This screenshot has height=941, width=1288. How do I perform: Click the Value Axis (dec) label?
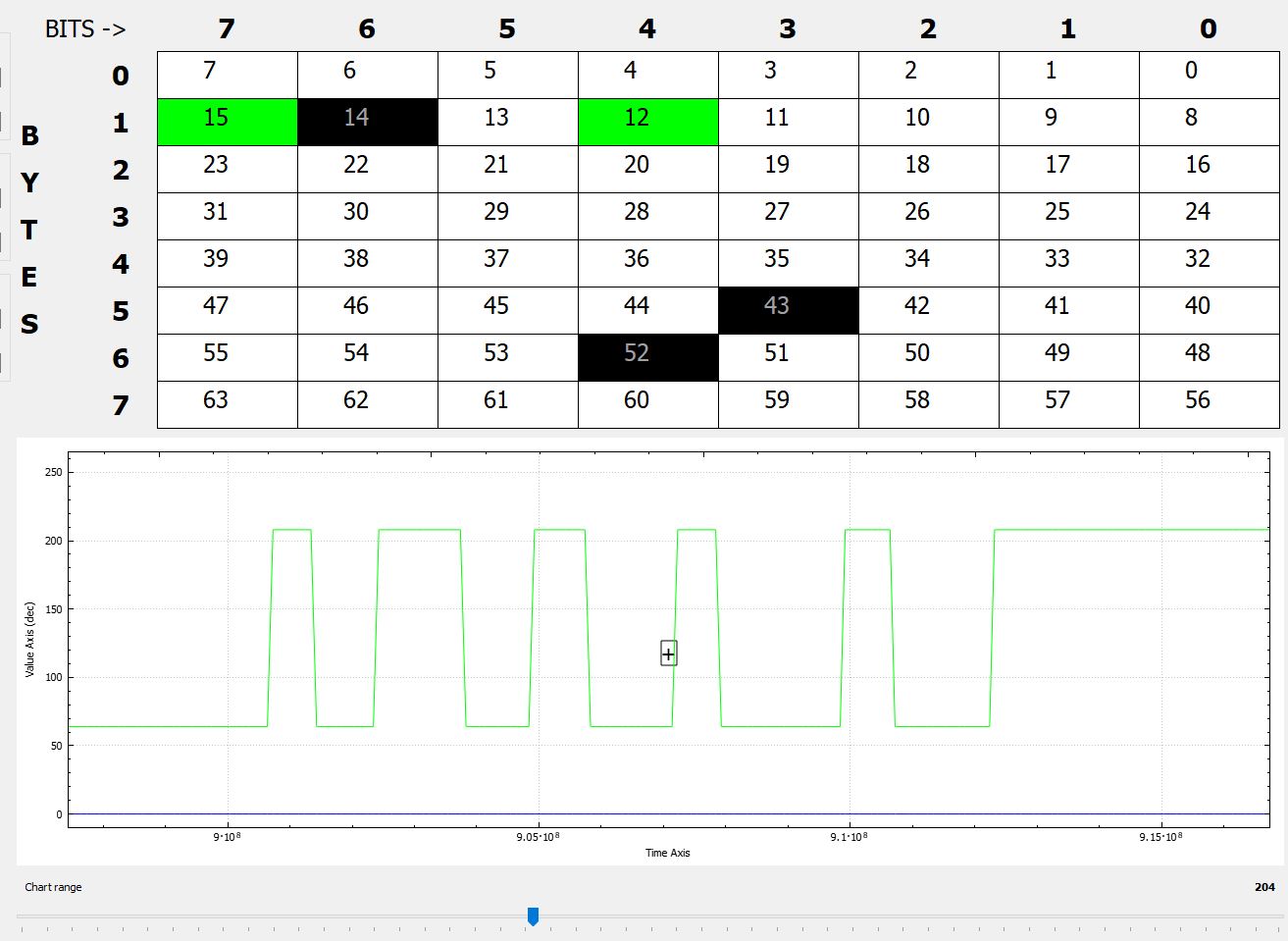point(30,639)
